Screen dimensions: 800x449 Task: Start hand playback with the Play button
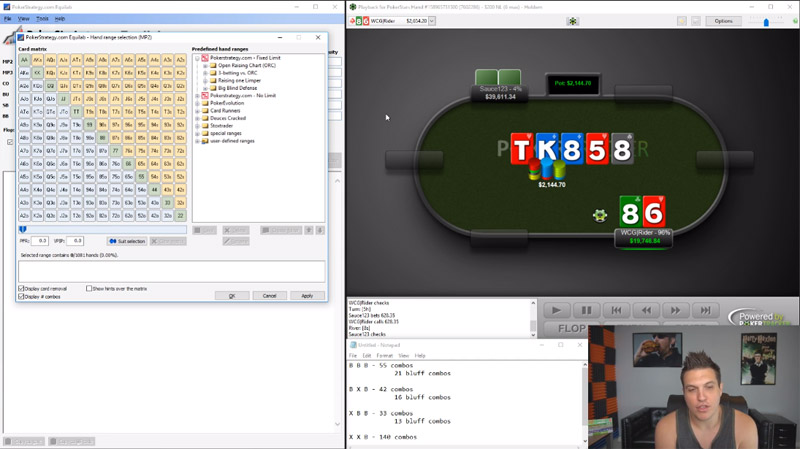click(557, 310)
